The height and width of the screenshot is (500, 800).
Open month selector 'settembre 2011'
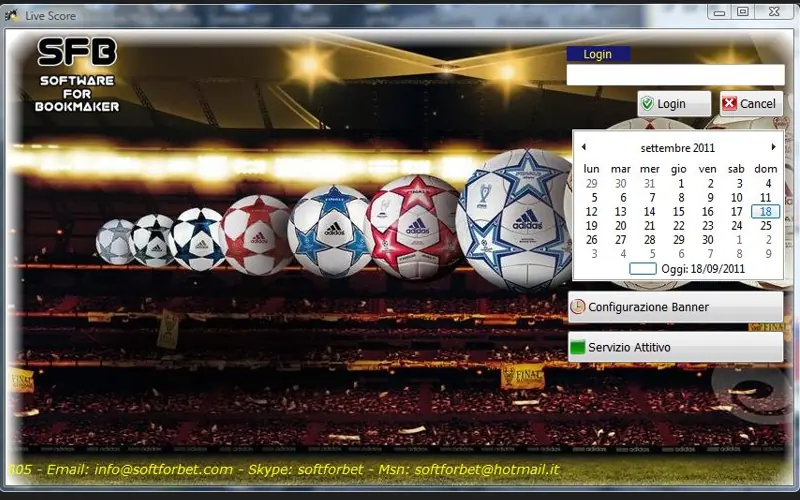pyautogui.click(x=678, y=148)
